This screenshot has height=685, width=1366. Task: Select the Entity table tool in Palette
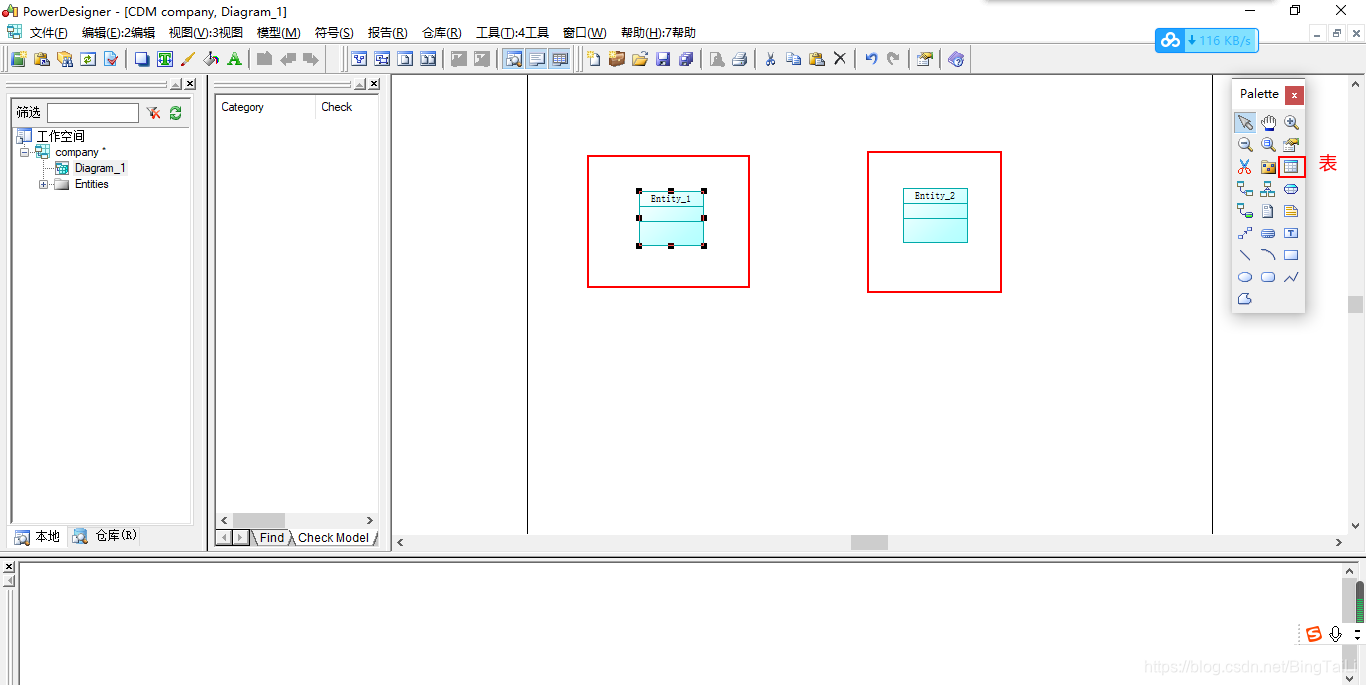coord(1291,167)
